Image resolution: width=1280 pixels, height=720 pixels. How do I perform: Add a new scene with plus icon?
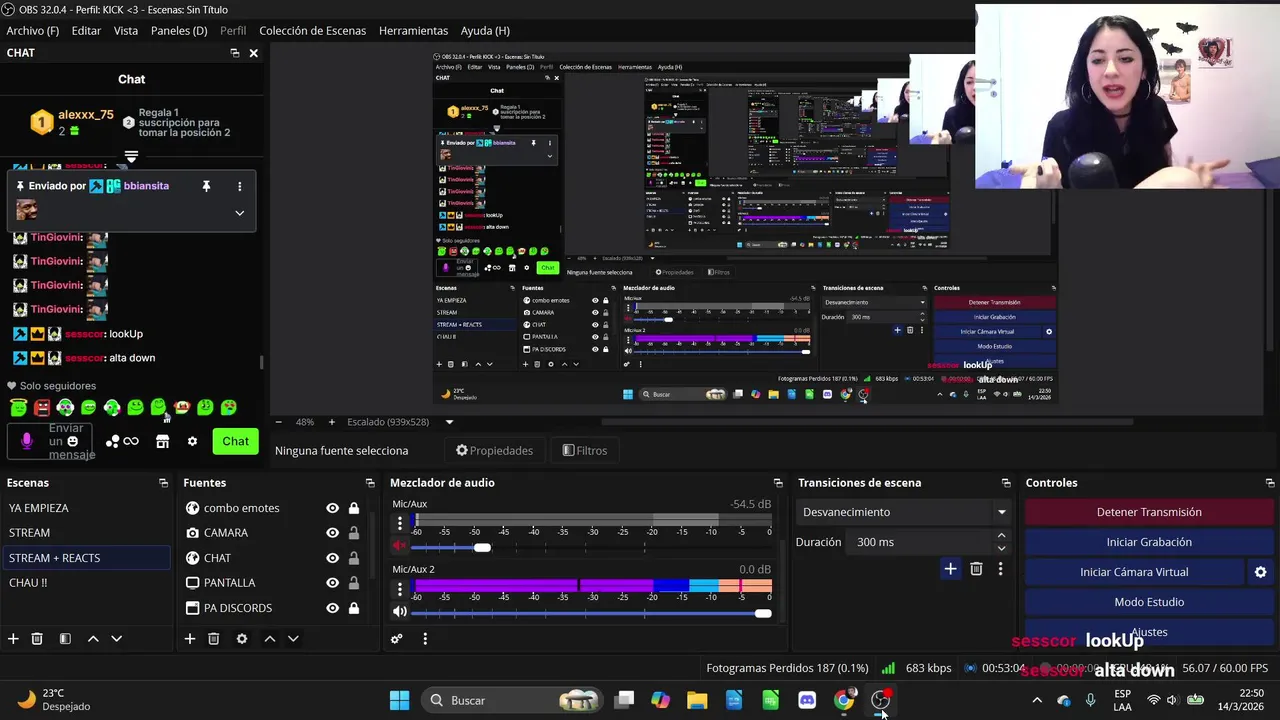(x=13, y=638)
